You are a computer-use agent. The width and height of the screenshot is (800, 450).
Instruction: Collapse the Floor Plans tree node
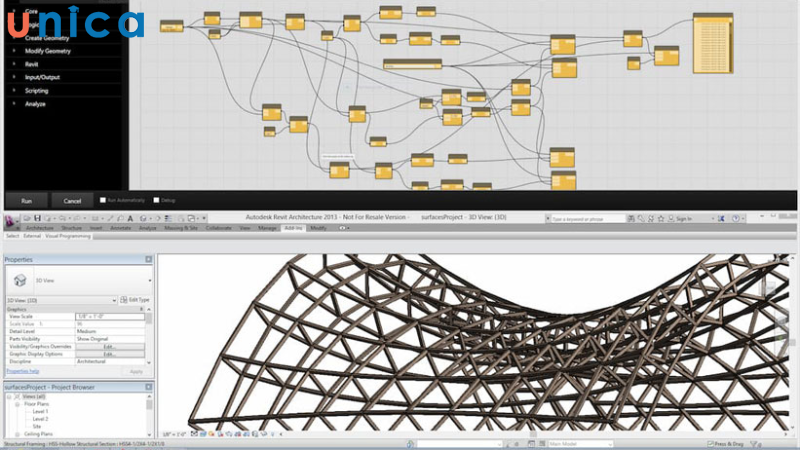(17, 404)
